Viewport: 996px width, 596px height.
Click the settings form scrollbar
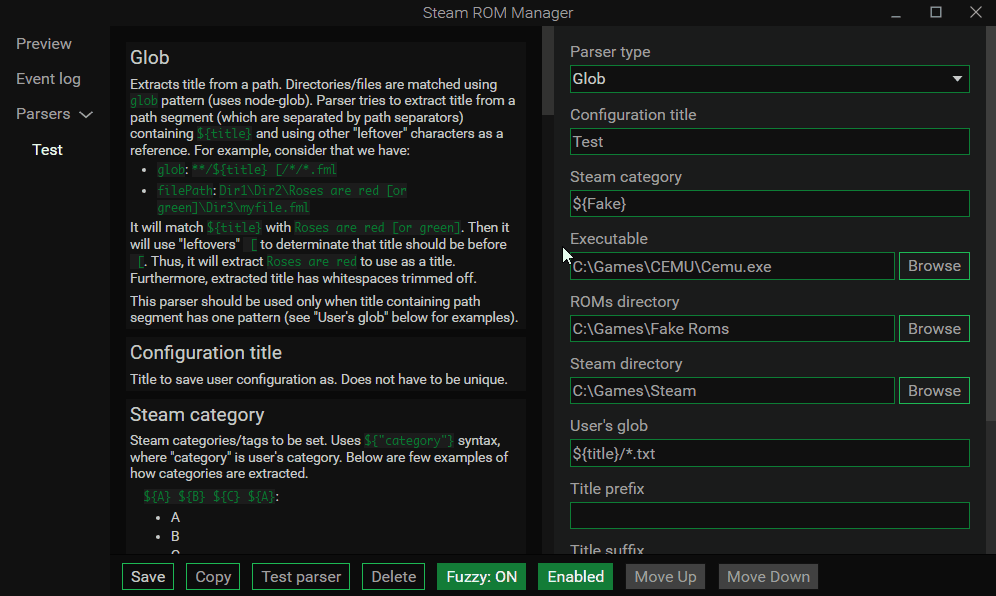pyautogui.click(x=990, y=224)
